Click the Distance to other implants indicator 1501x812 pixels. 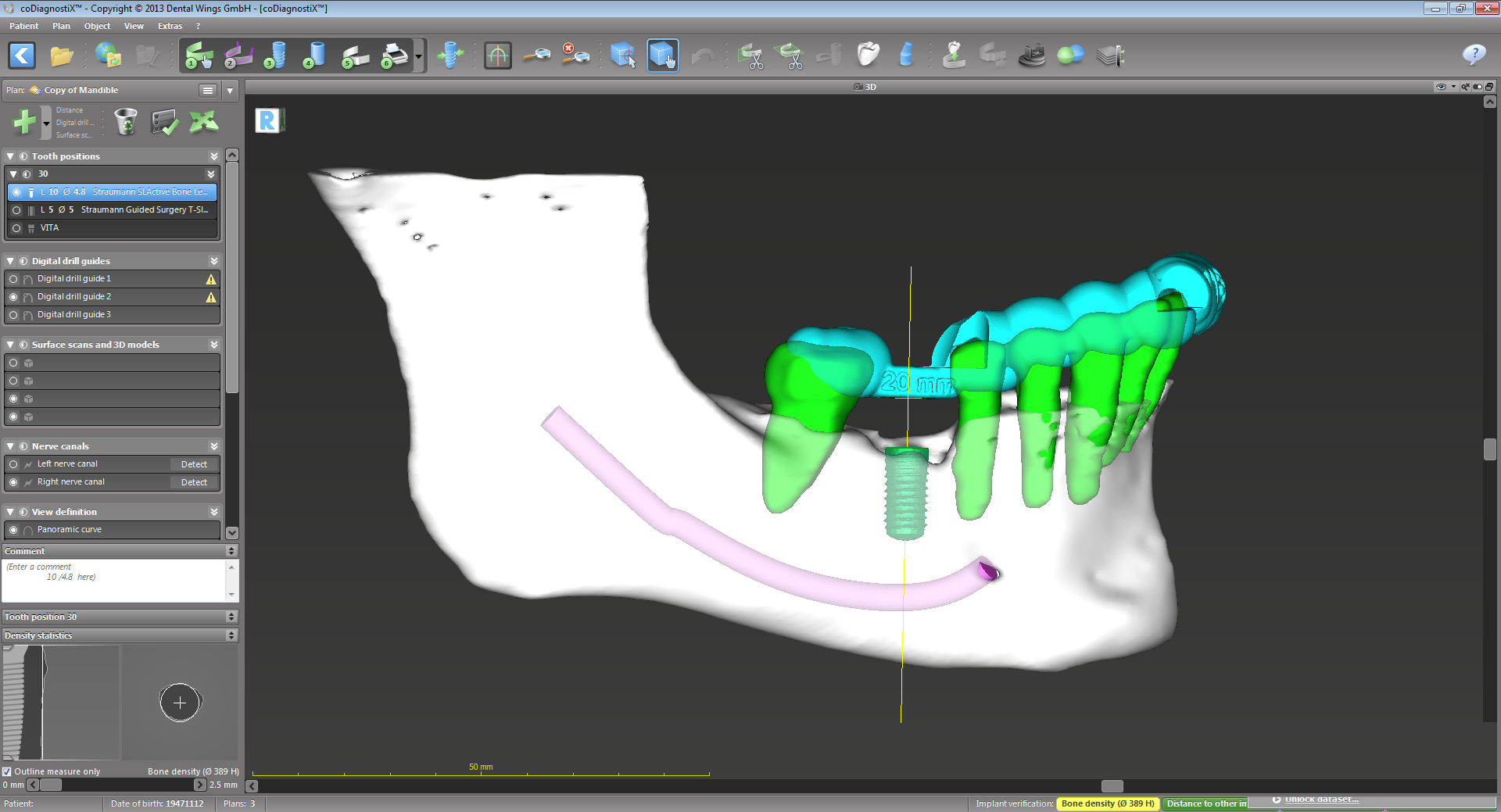pos(1205,803)
